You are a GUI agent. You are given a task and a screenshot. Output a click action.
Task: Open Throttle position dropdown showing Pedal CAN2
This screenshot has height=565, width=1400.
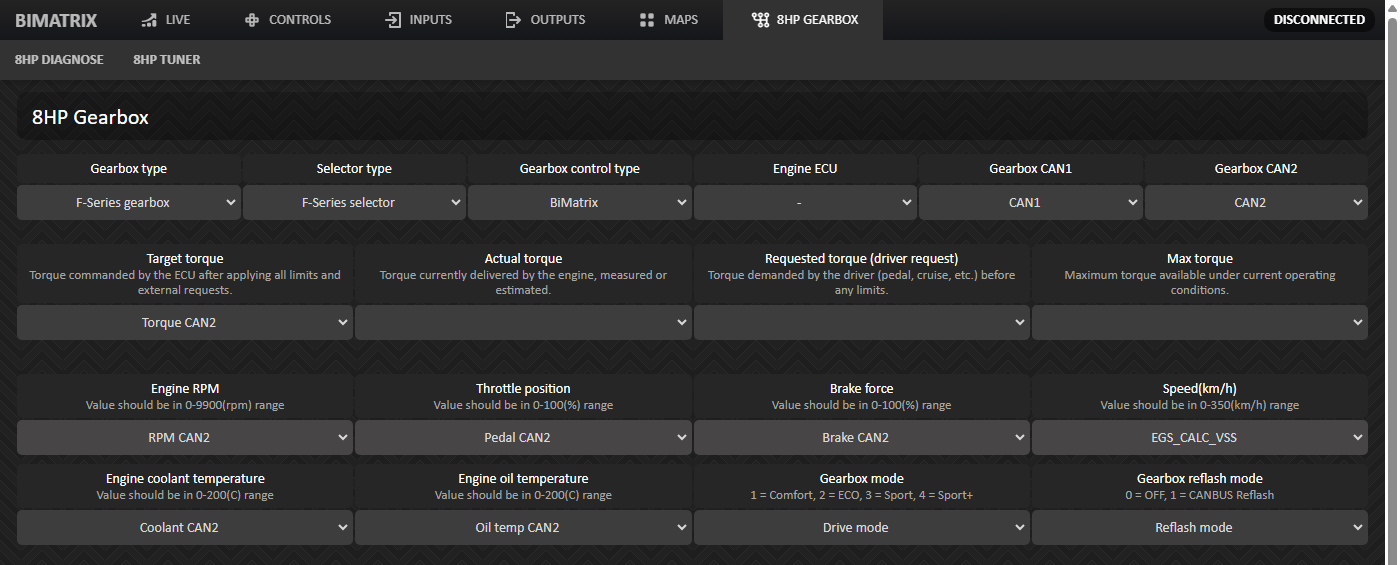[523, 438]
